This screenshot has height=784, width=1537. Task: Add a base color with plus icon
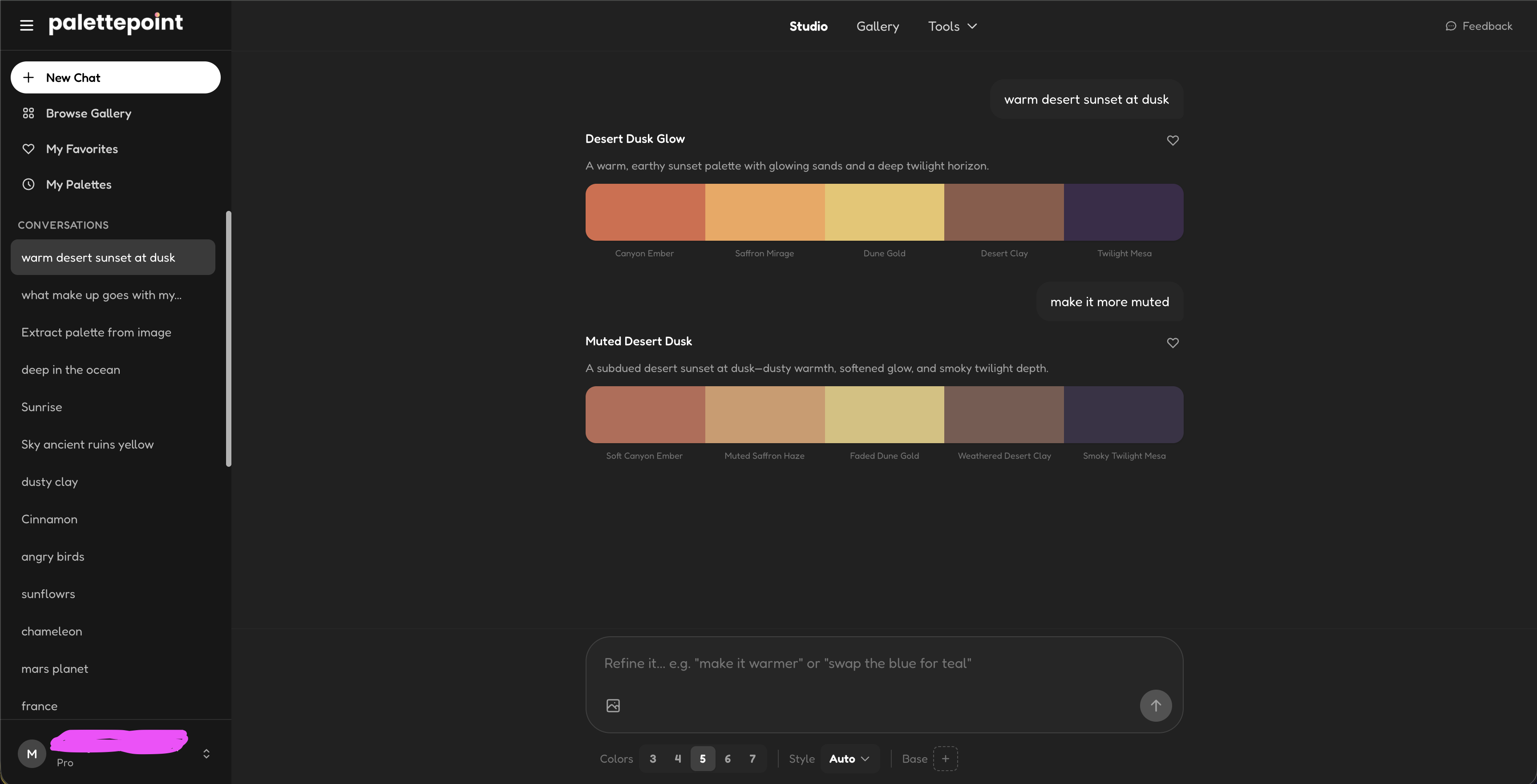pos(945,759)
